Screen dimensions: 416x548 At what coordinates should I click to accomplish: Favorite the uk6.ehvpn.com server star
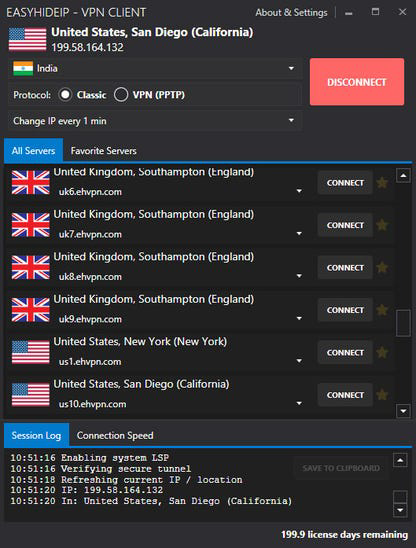(x=382, y=182)
